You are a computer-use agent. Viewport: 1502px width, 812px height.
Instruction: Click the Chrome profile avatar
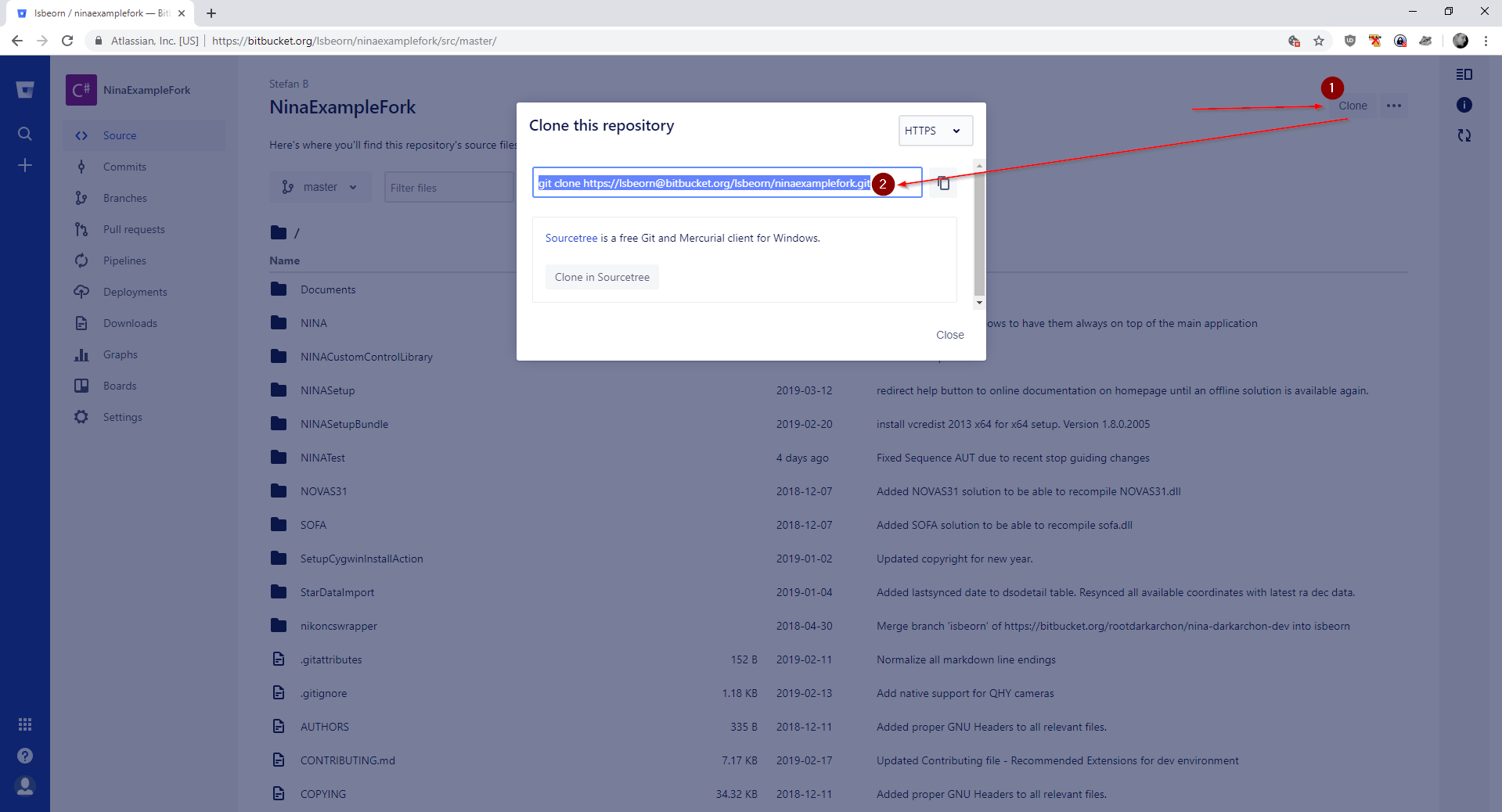tap(1461, 41)
